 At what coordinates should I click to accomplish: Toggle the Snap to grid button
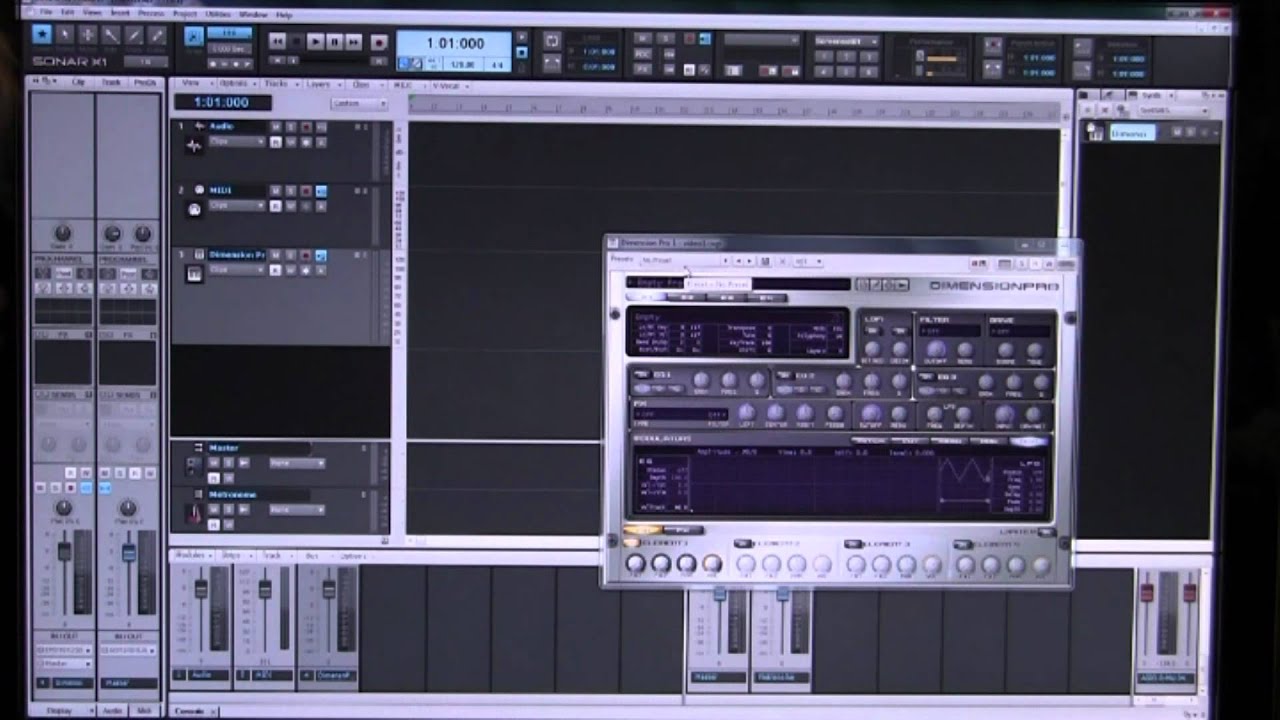pyautogui.click(x=194, y=38)
